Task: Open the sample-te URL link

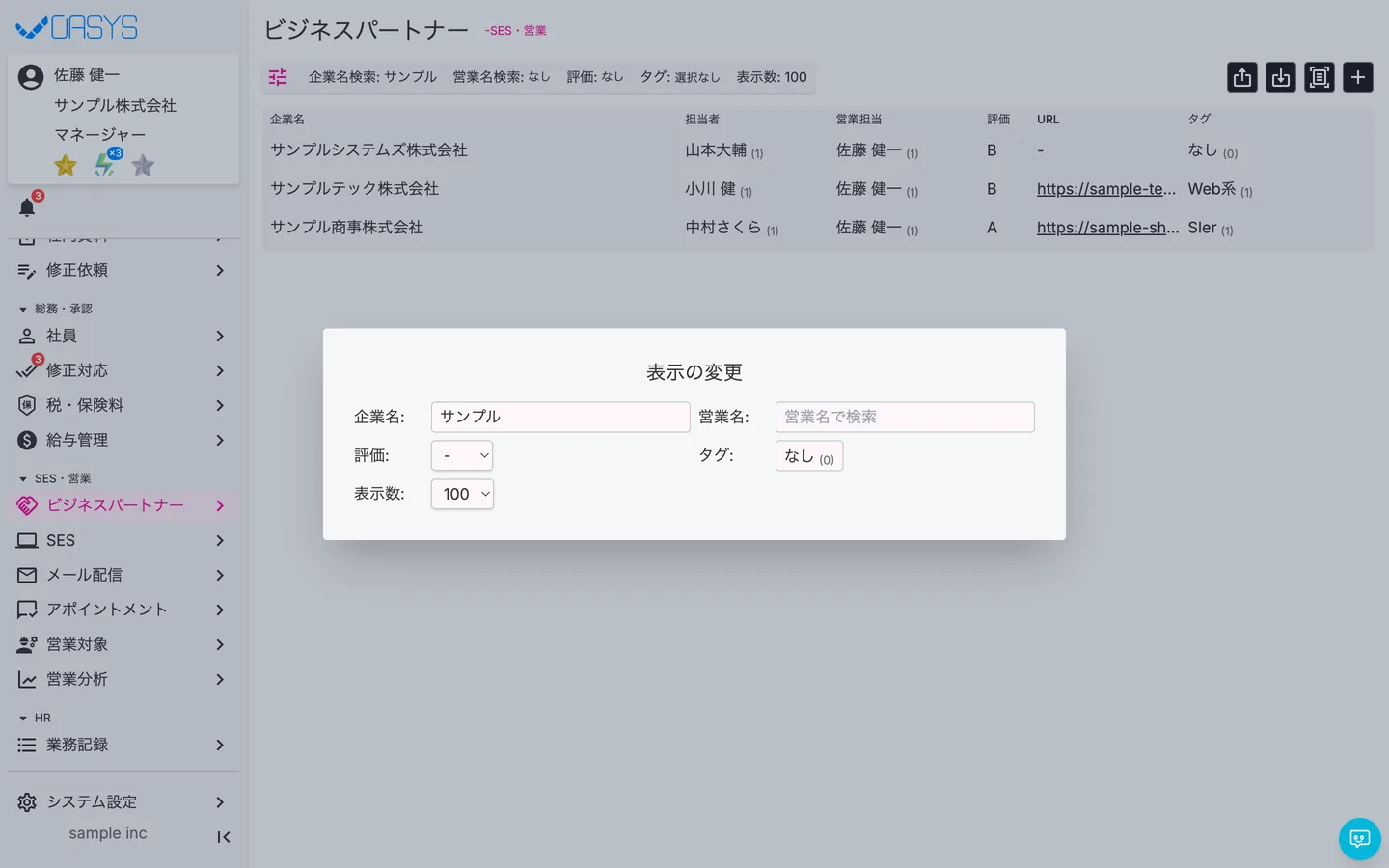Action: 1106,189
